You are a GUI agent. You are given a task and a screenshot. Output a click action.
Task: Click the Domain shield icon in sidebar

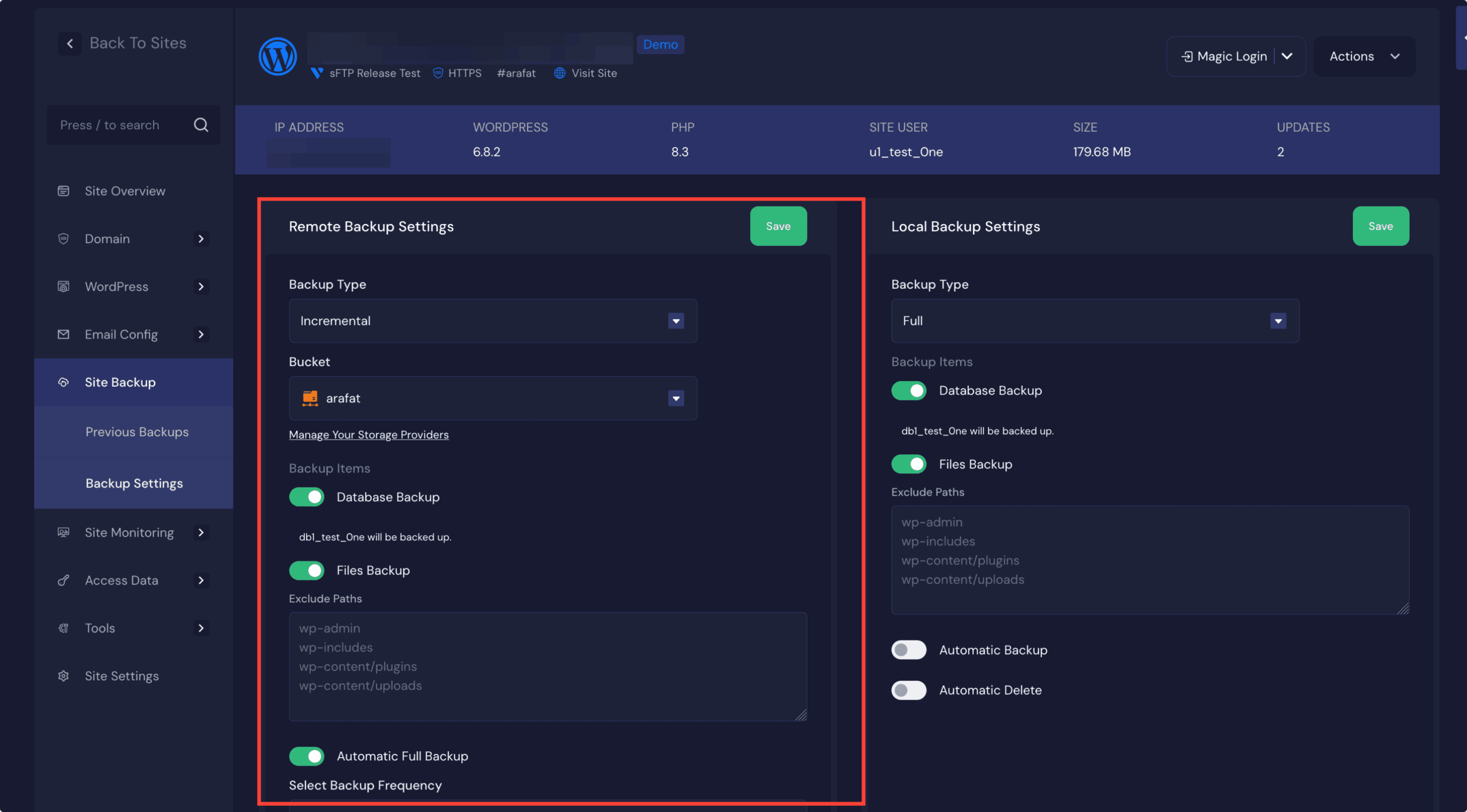(63, 238)
